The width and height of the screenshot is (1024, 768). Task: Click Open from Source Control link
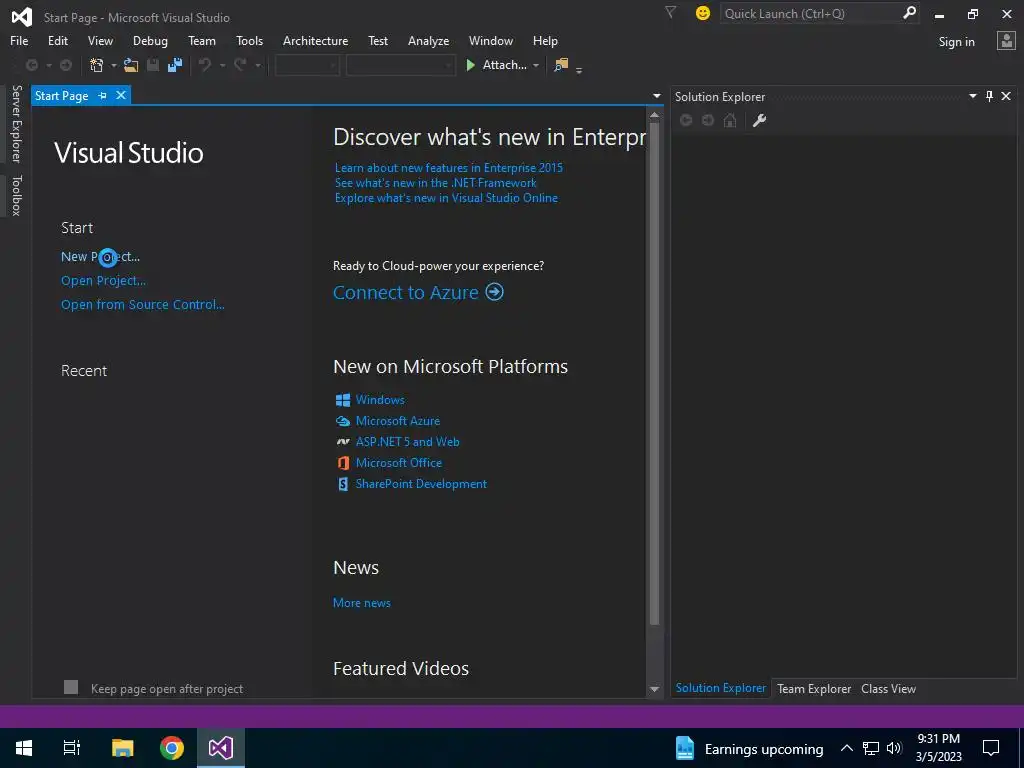pyautogui.click(x=142, y=304)
